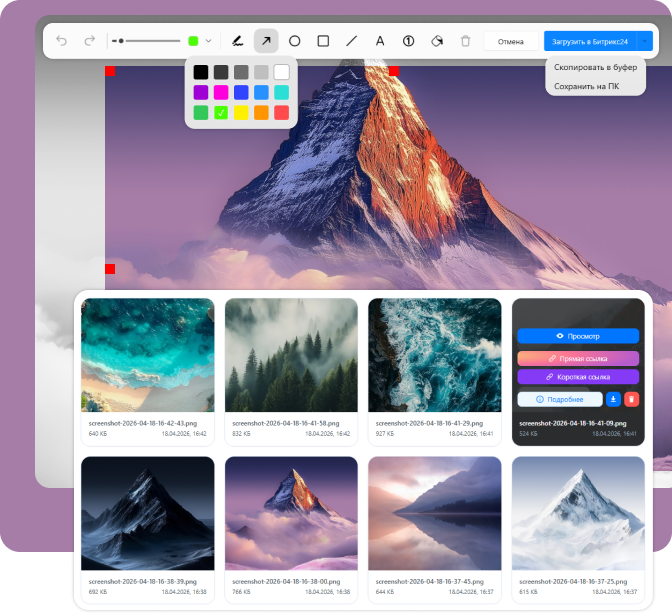Open the dark night mountain thumbnail
672x614 pixels.
click(x=147, y=513)
